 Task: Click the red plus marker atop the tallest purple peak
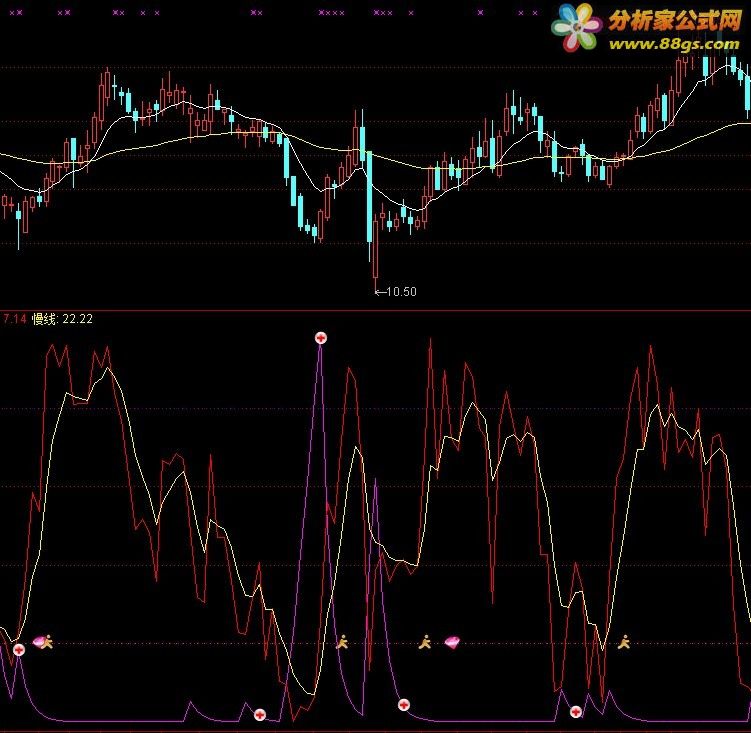pos(321,338)
